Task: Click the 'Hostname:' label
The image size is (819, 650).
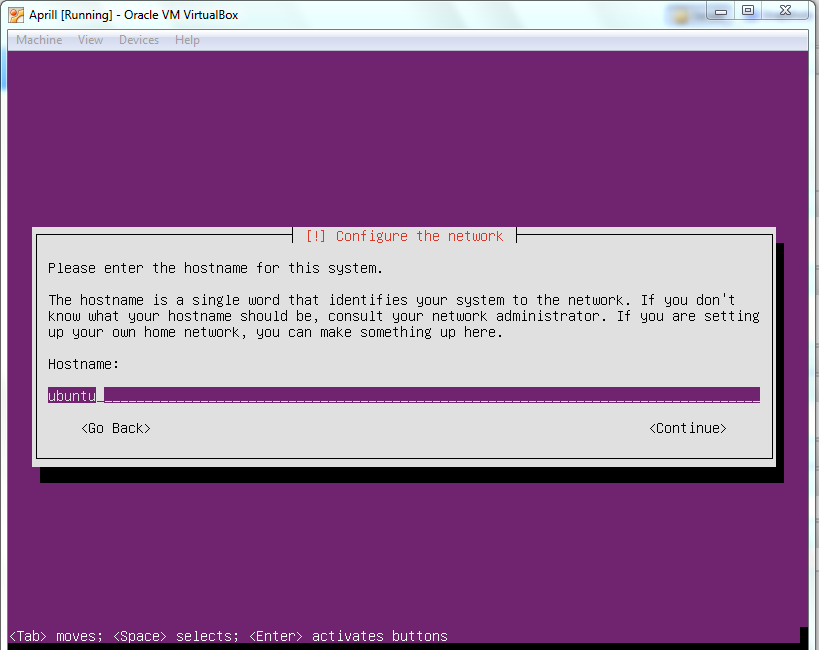Action: pos(84,364)
